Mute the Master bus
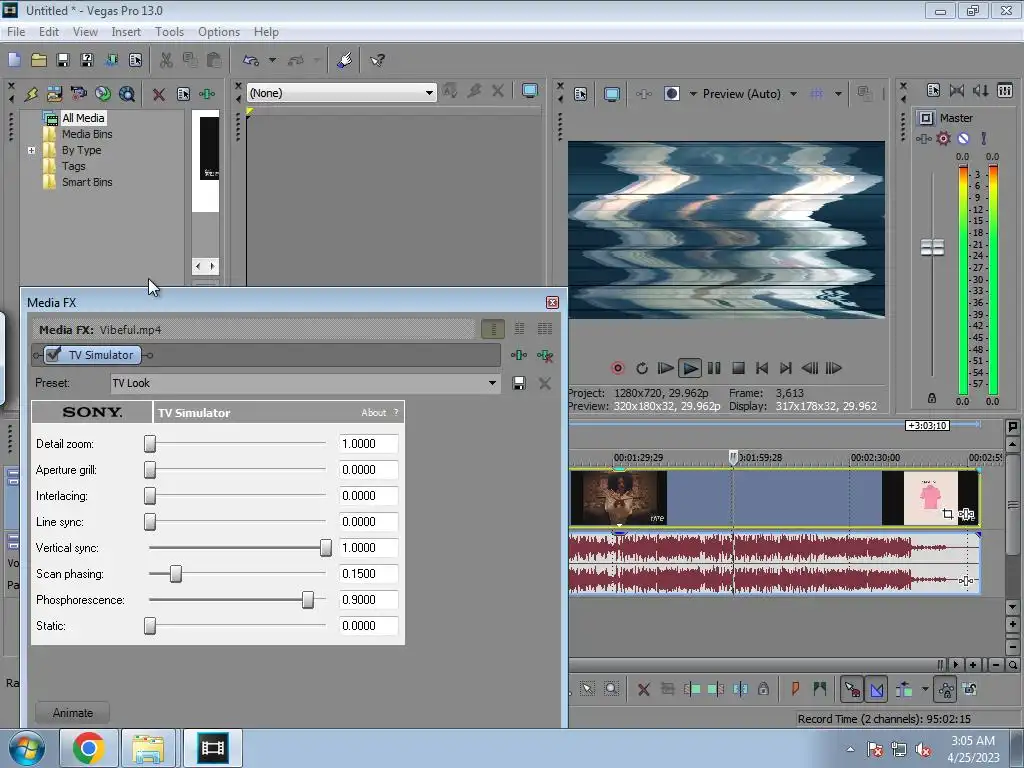The width and height of the screenshot is (1024, 768). [x=963, y=138]
